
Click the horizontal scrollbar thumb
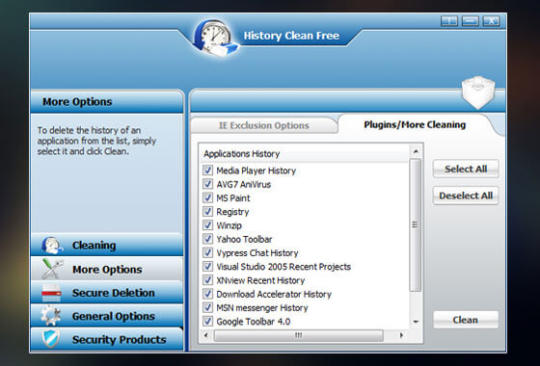coord(299,335)
